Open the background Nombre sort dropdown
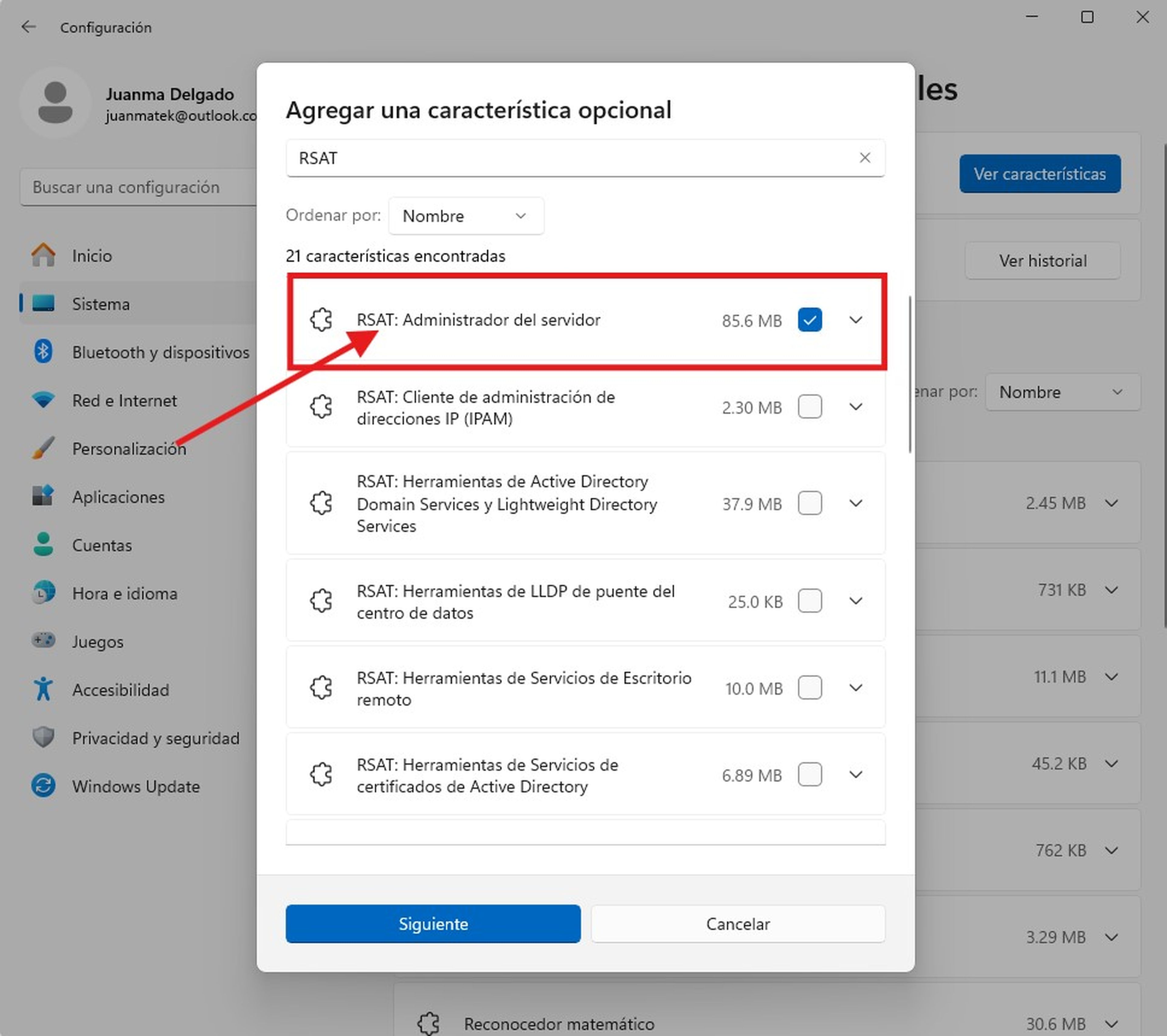The height and width of the screenshot is (1036, 1167). click(1062, 392)
